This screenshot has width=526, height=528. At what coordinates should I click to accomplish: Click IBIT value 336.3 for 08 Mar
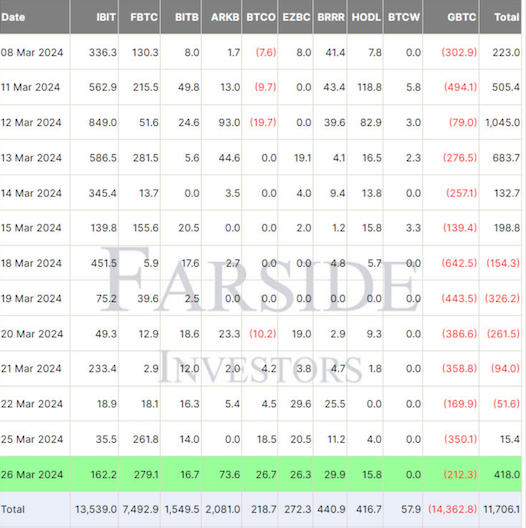(x=103, y=53)
